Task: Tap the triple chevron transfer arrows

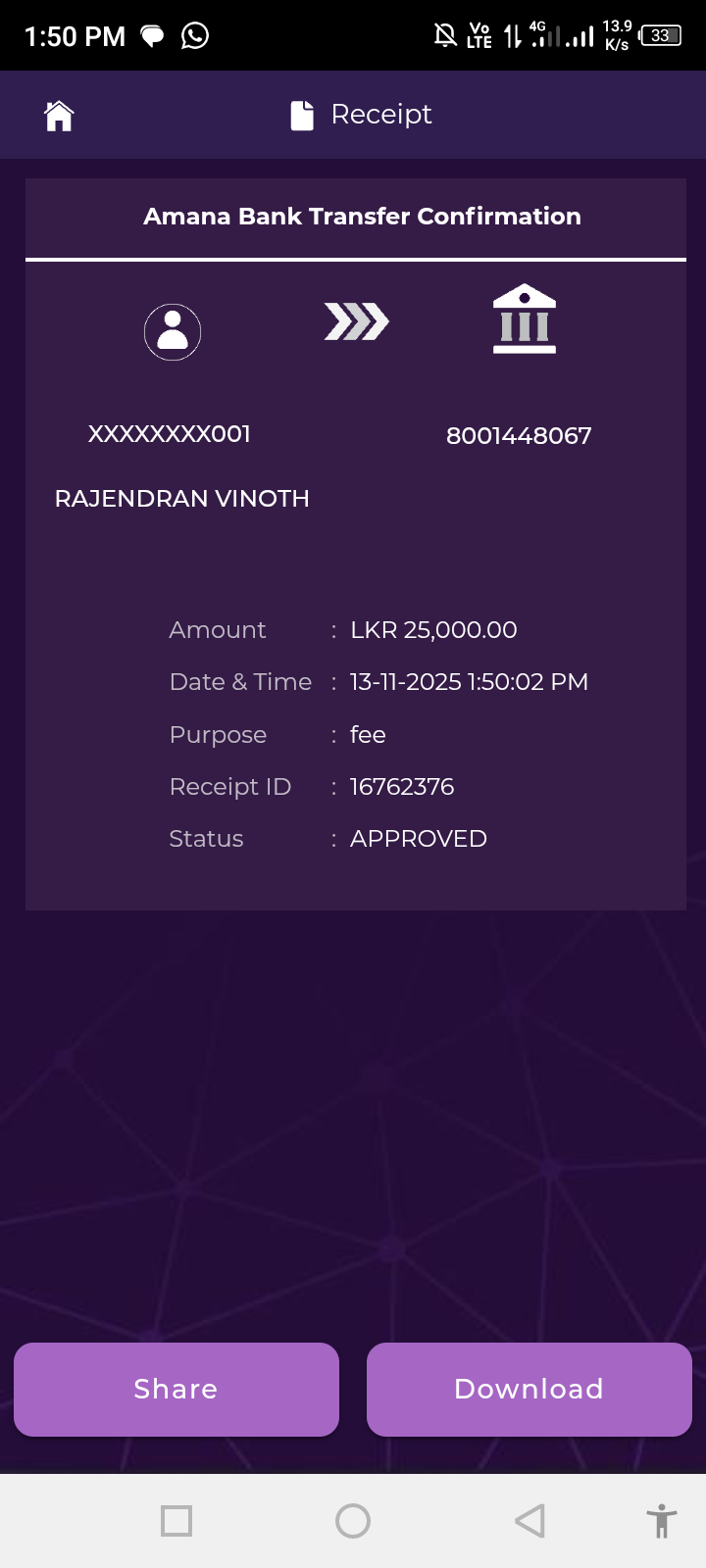Action: click(x=356, y=321)
